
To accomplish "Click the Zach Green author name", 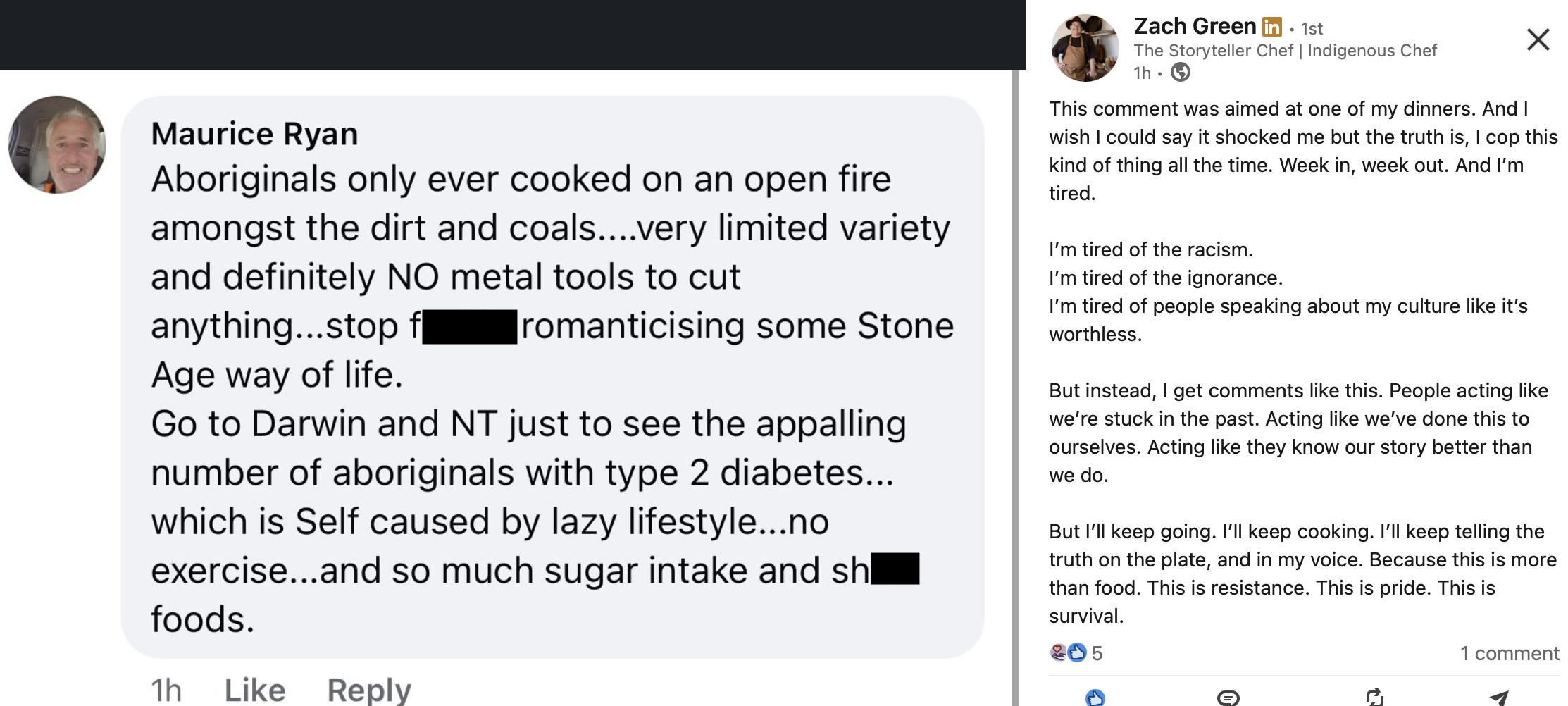I will tap(1195, 26).
